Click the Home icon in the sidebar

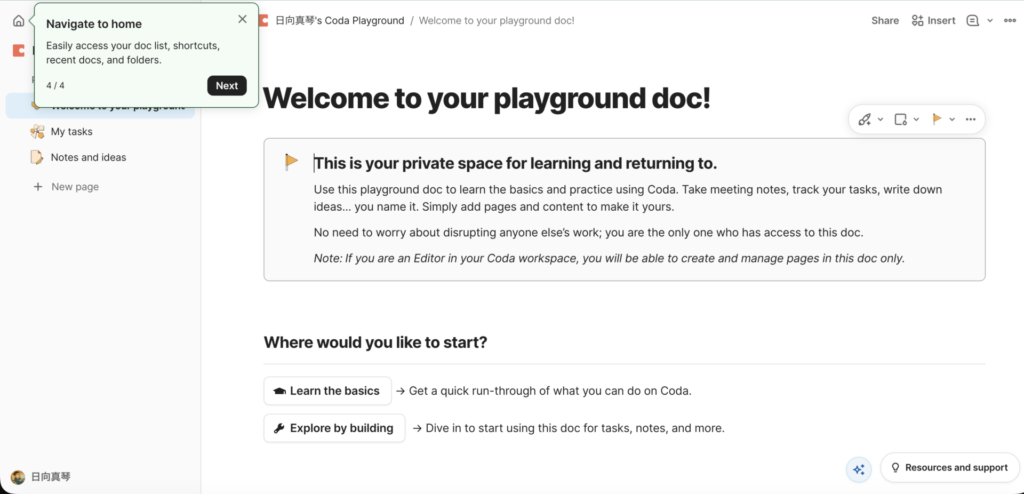tap(18, 20)
